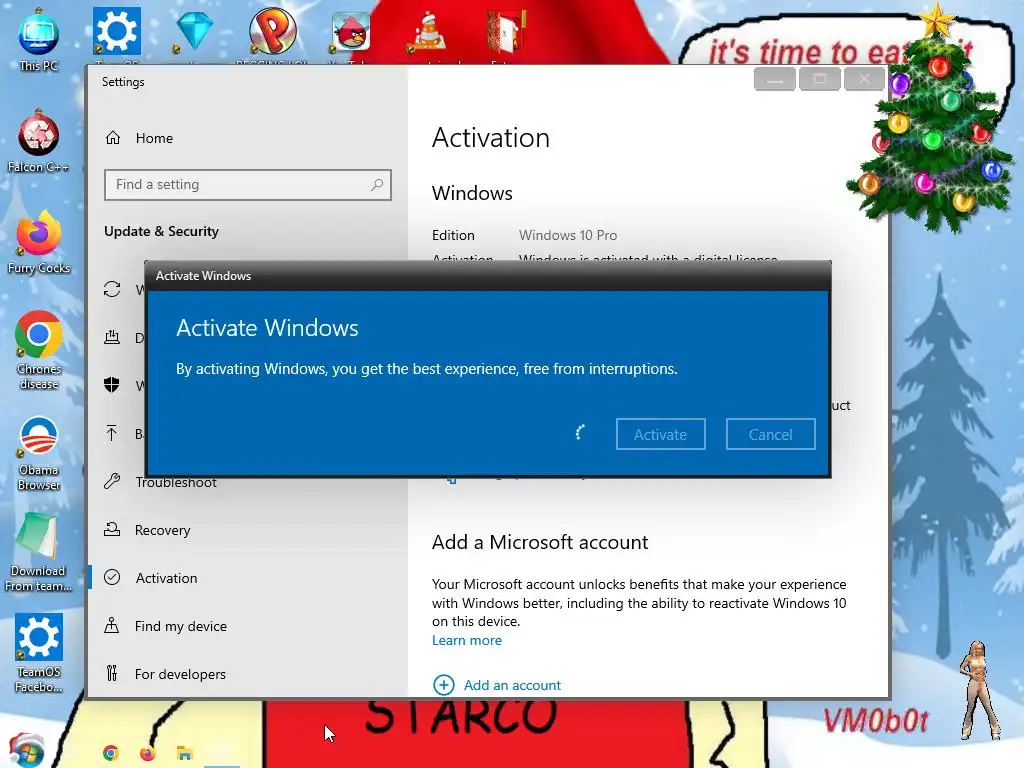Open the Firefox desktop shortcut
The height and width of the screenshot is (768, 1024).
39,243
